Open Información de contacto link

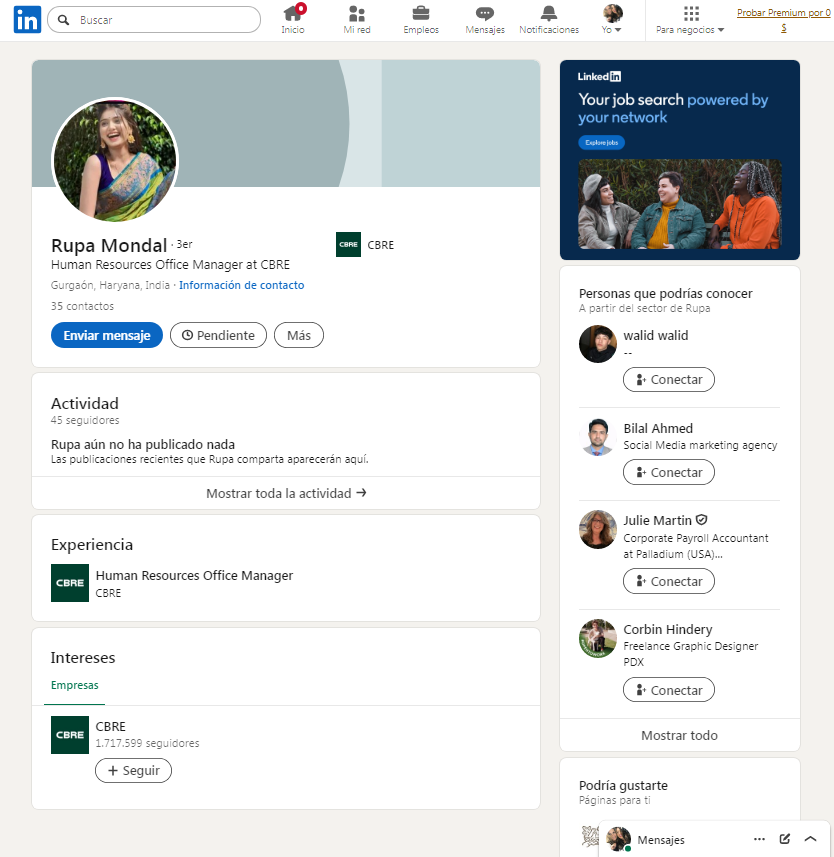(242, 285)
